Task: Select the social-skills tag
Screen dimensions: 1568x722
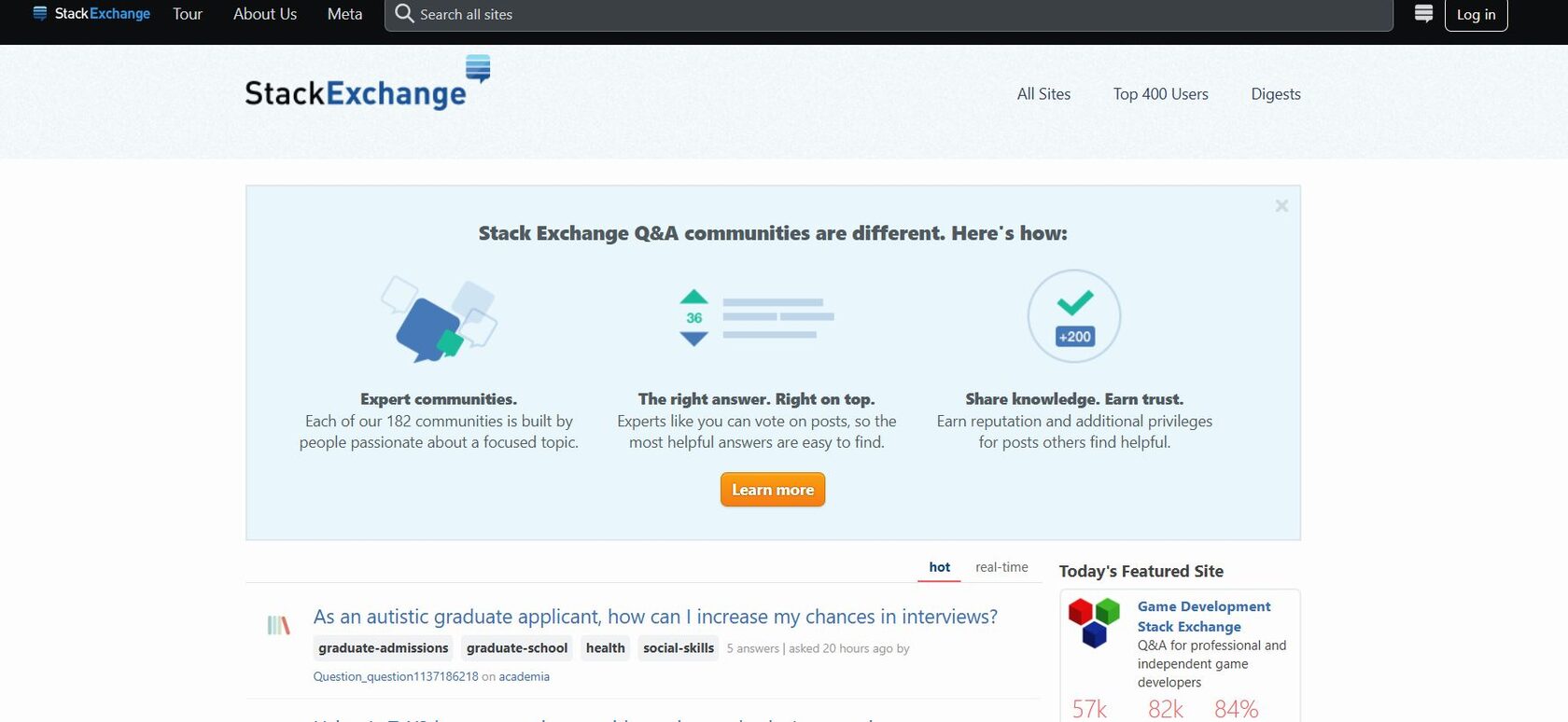Action: (x=679, y=648)
